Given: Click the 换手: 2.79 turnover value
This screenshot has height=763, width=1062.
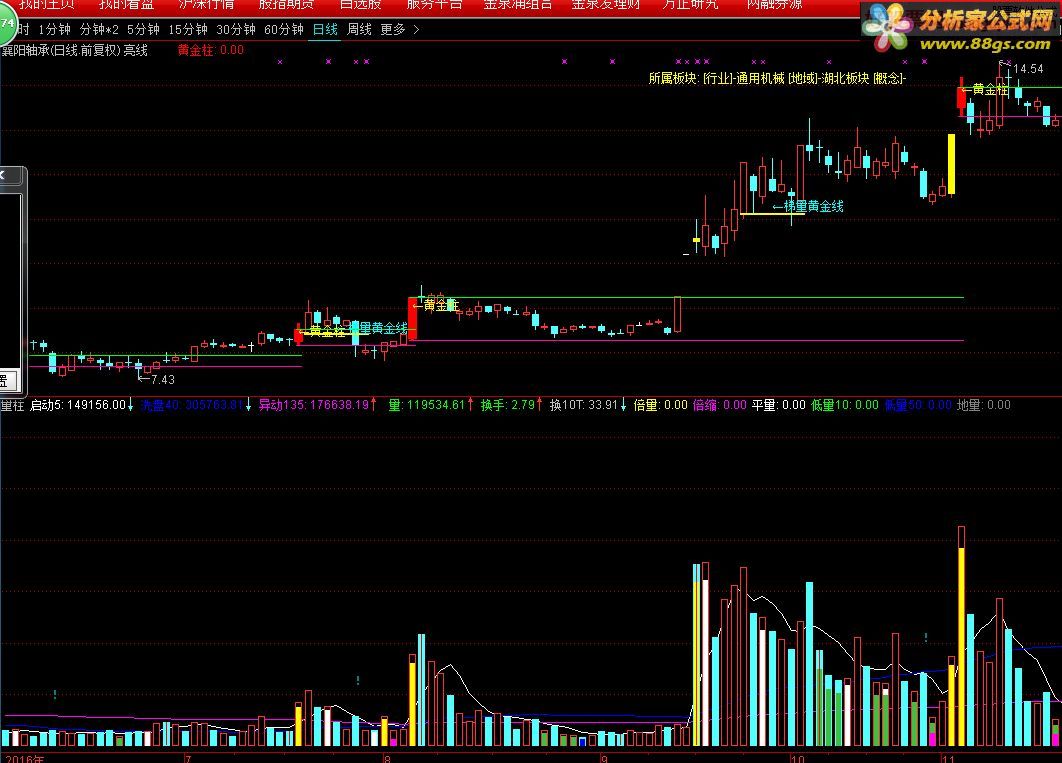Looking at the screenshot, I should pos(508,405).
